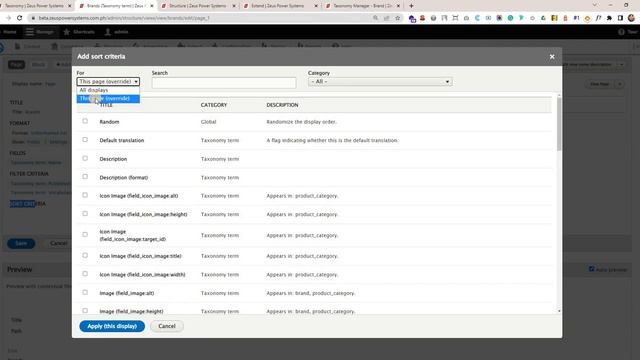
Task: Click the purple cloud extension icon
Action: pos(412,18)
